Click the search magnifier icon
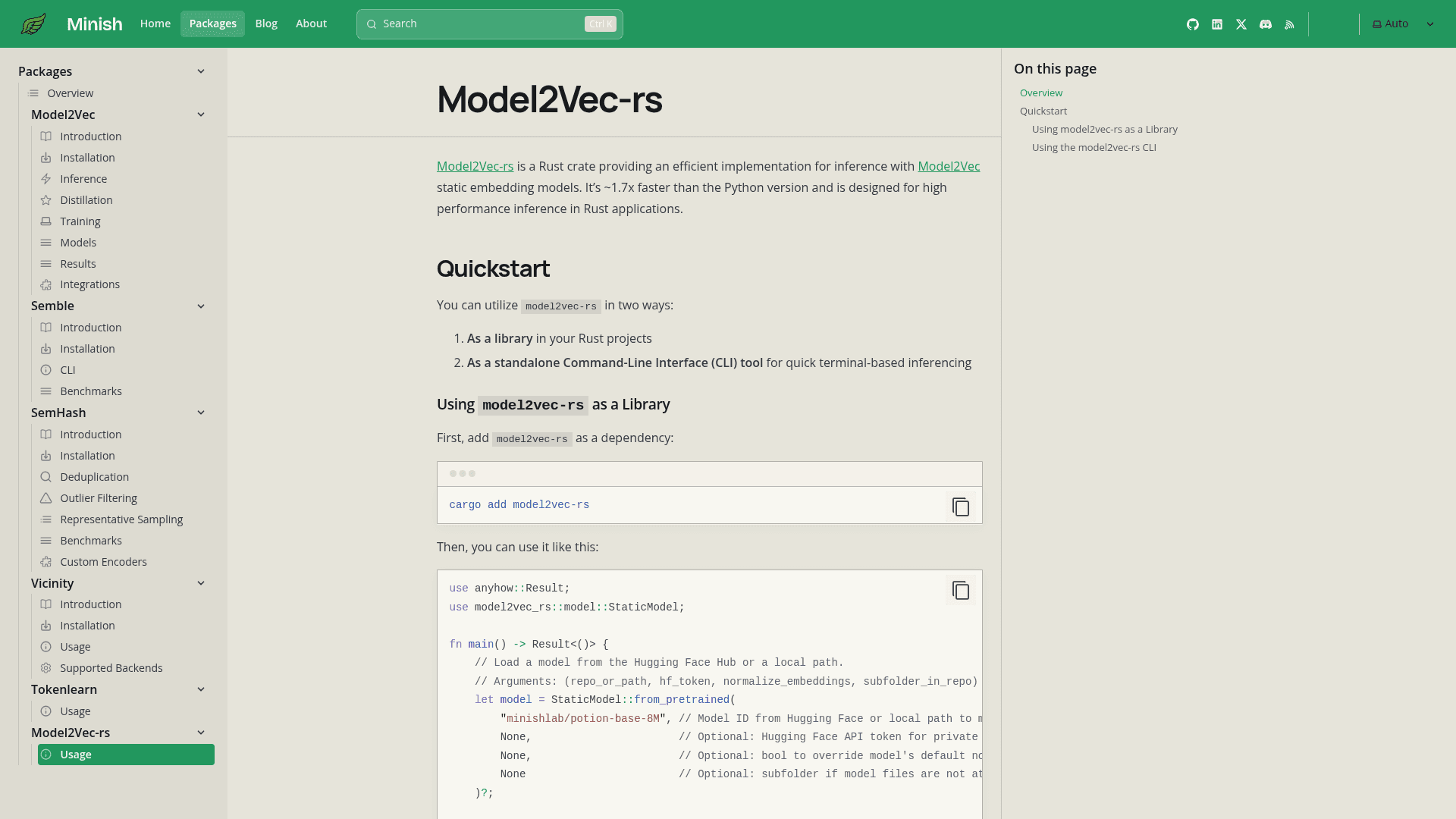The image size is (1456, 819). pos(372,24)
